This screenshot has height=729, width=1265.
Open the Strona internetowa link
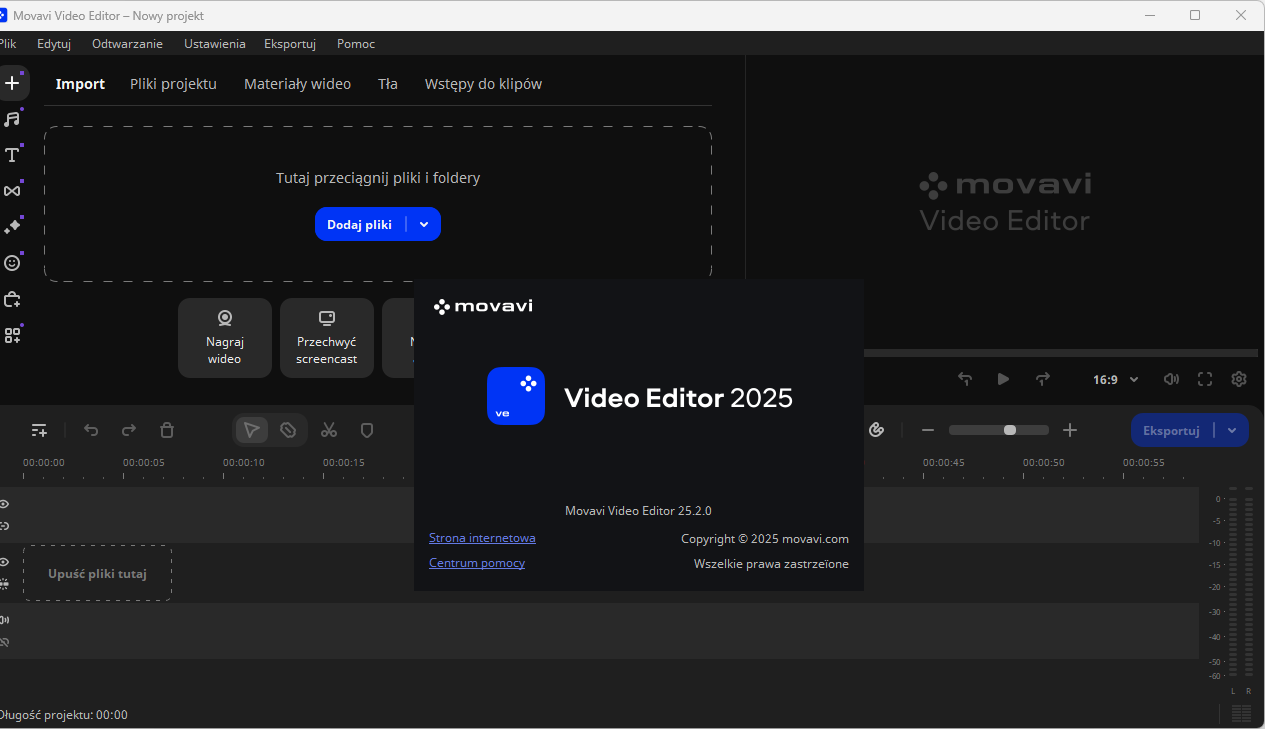point(482,538)
